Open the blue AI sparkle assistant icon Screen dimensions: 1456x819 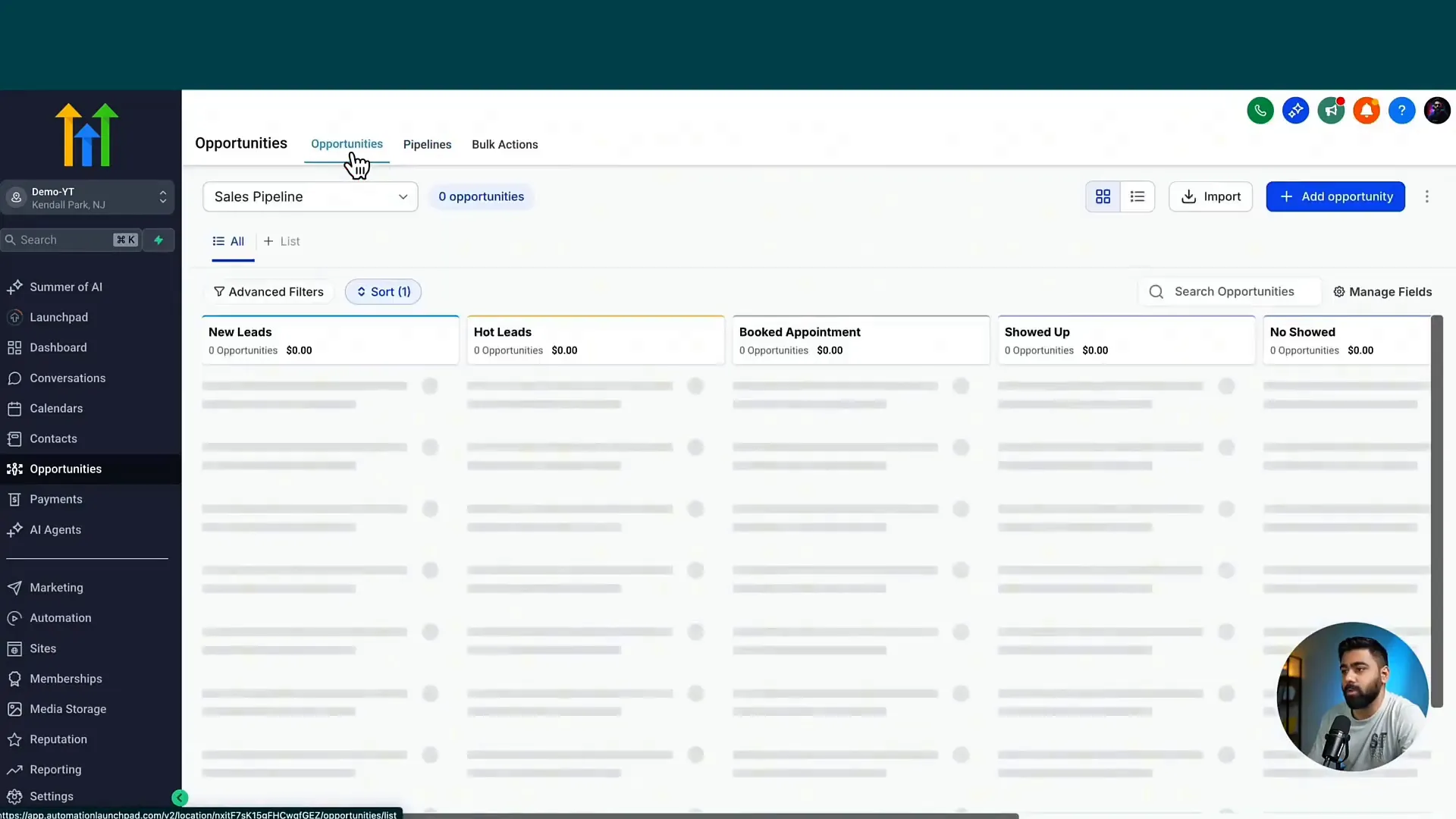pyautogui.click(x=1295, y=111)
